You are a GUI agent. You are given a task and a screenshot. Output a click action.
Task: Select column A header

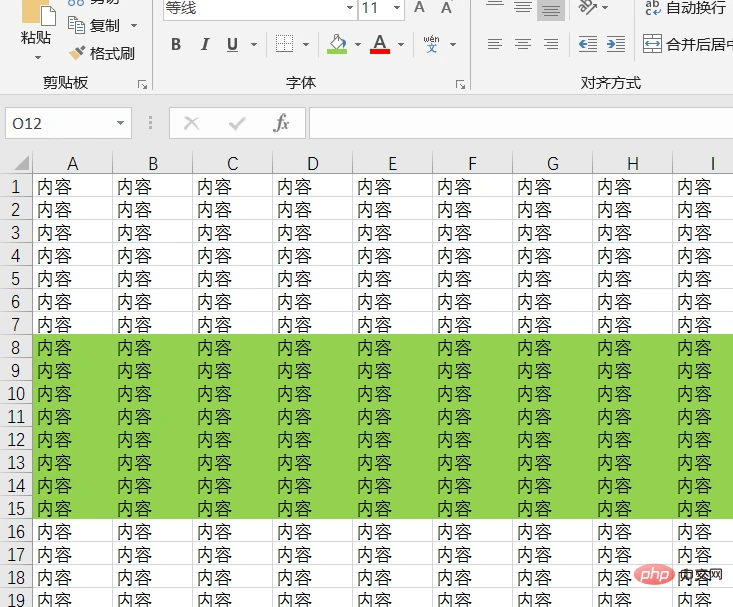coord(72,164)
